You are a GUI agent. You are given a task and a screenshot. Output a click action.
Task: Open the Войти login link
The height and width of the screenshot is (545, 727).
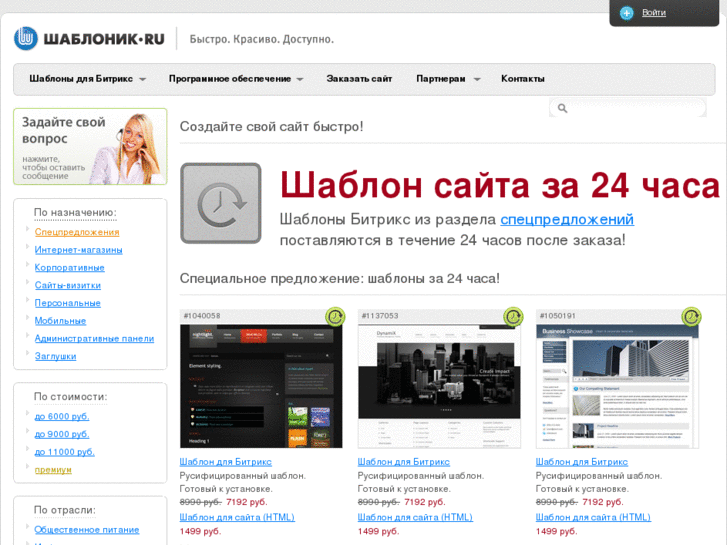tap(654, 13)
